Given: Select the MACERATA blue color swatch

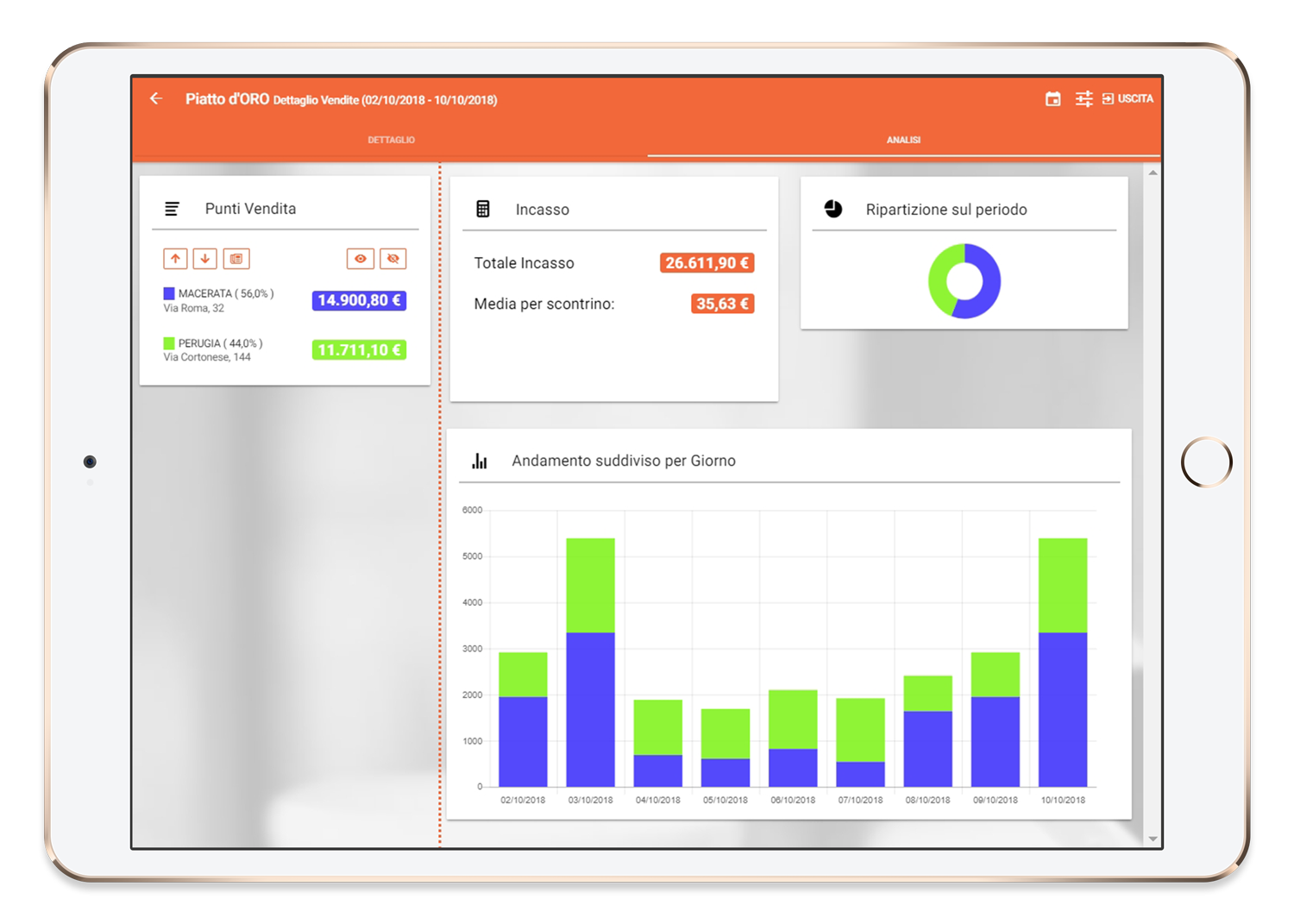Looking at the screenshot, I should [169, 293].
